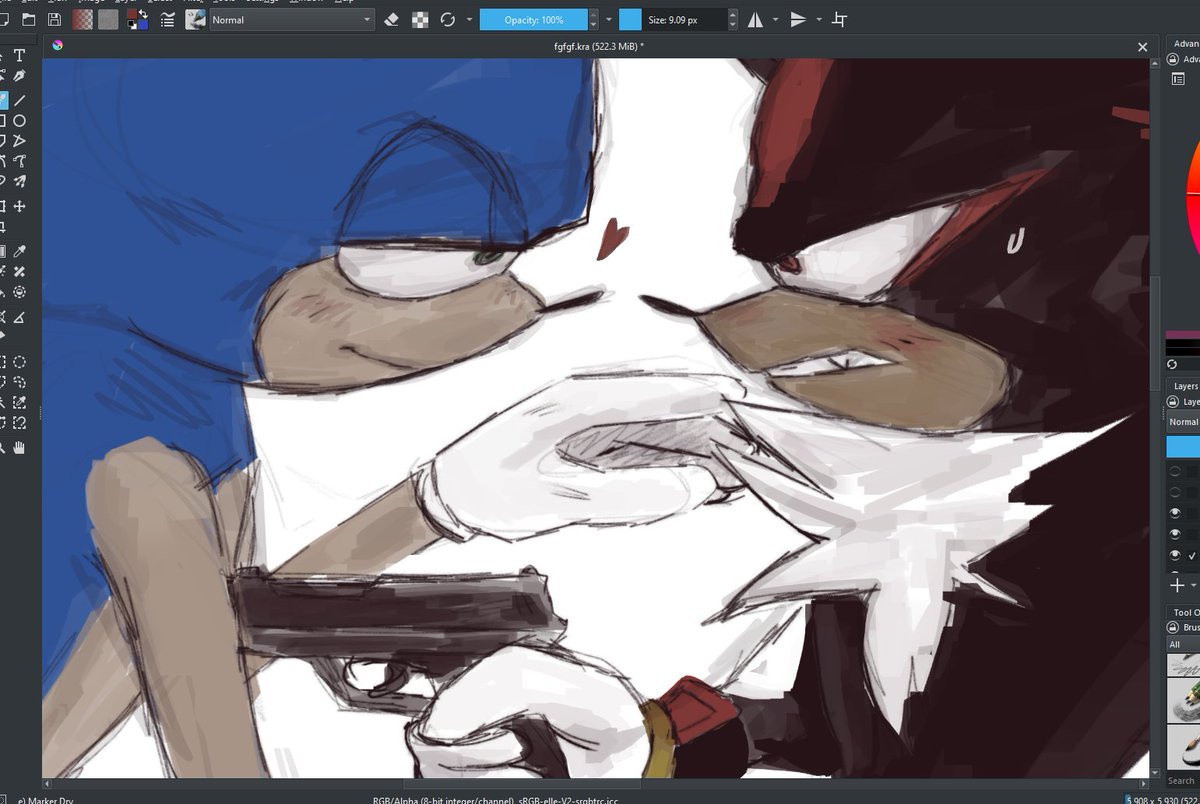Click foreground/background color selector
The height and width of the screenshot is (804, 1200).
(x=138, y=19)
